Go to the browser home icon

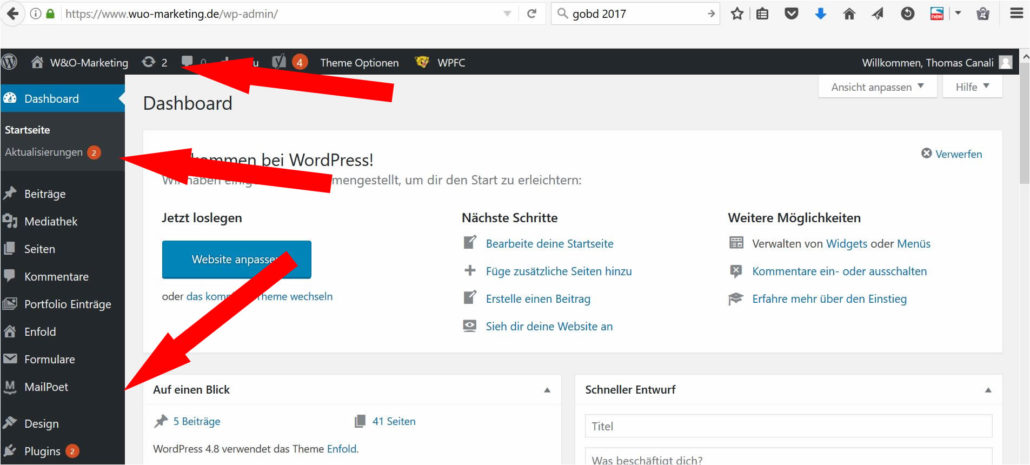[x=849, y=14]
